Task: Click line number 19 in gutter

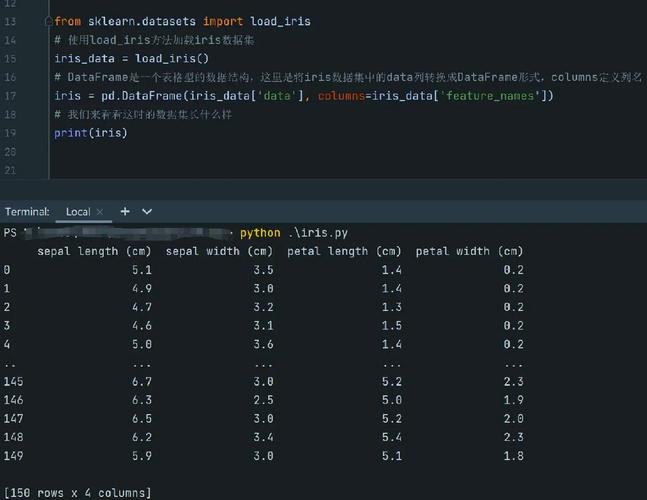Action: point(10,133)
